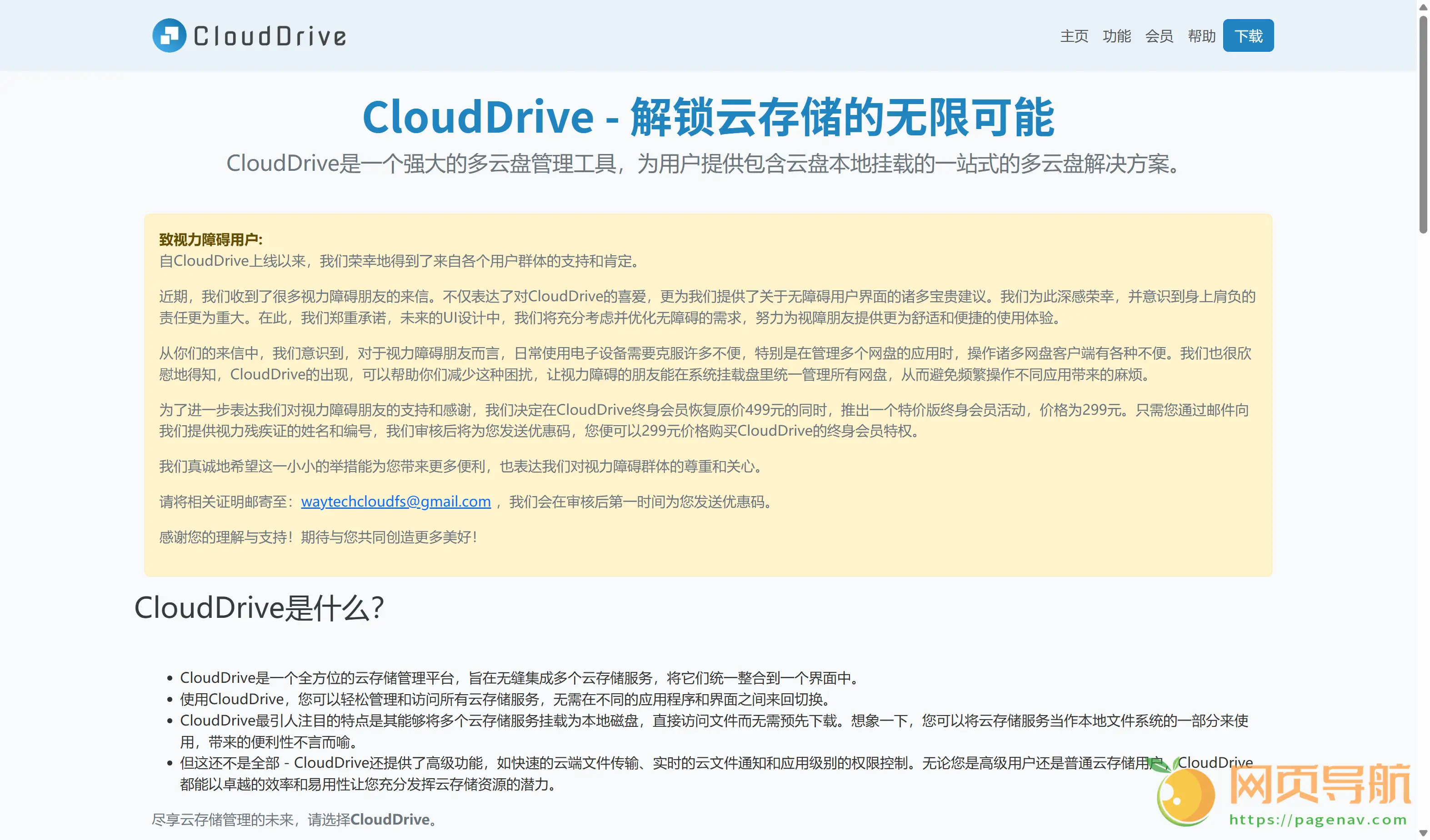
Task: Click the vertical scrollbar thumb
Action: (x=1423, y=125)
